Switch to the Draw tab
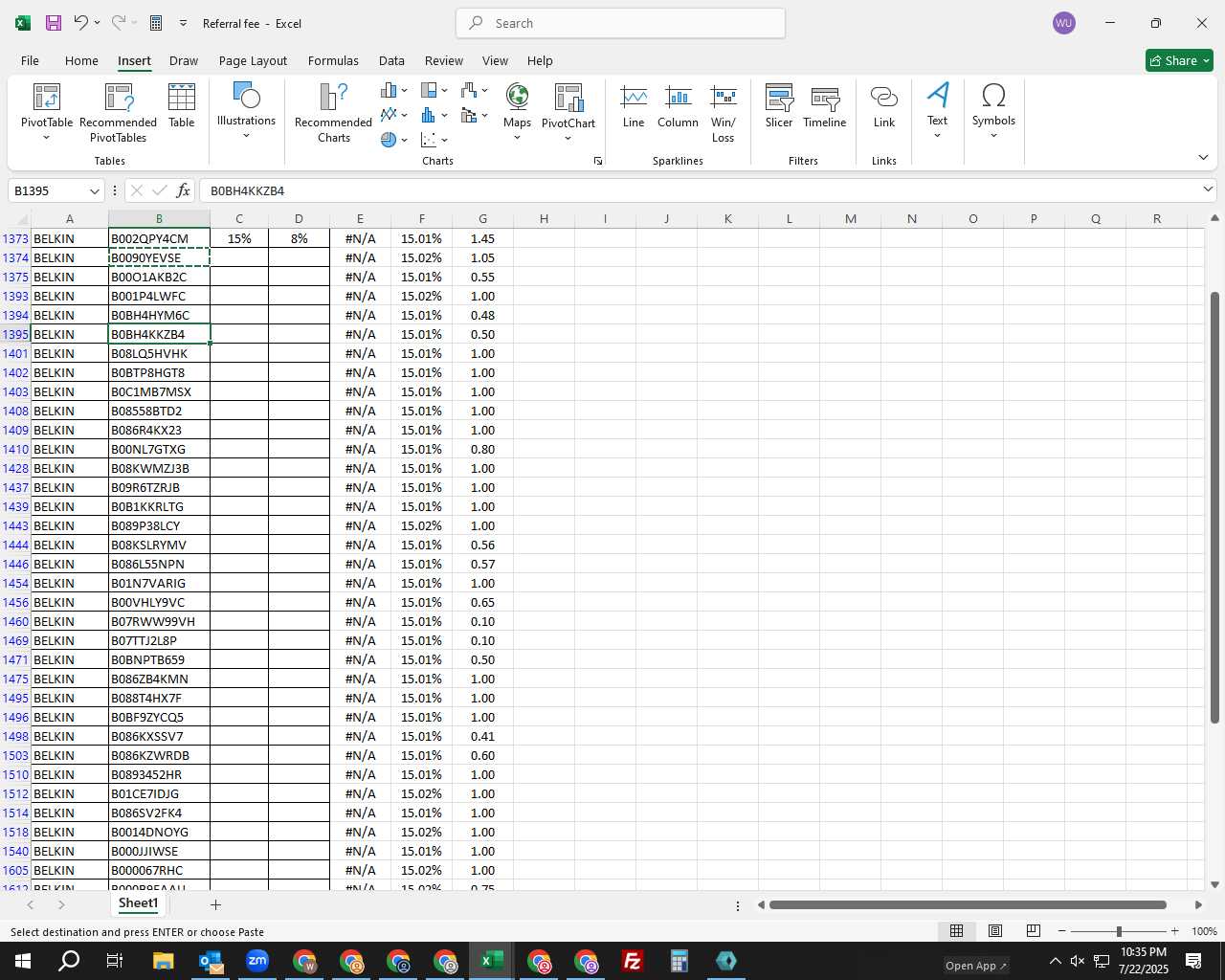Screen dimensions: 1225x980 coord(184,60)
